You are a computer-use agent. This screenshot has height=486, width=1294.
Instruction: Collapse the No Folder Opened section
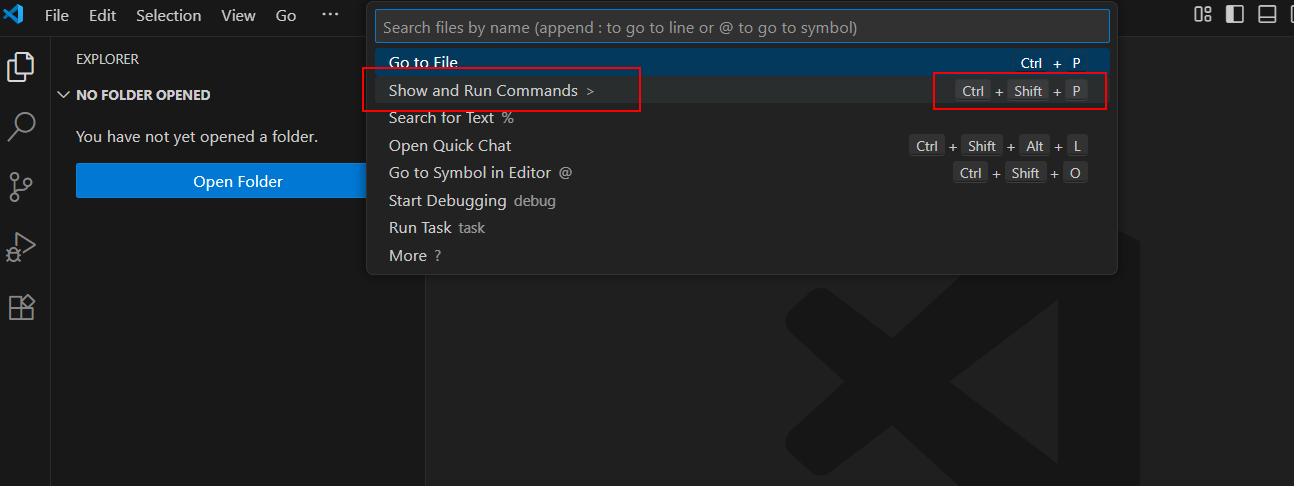pos(65,95)
